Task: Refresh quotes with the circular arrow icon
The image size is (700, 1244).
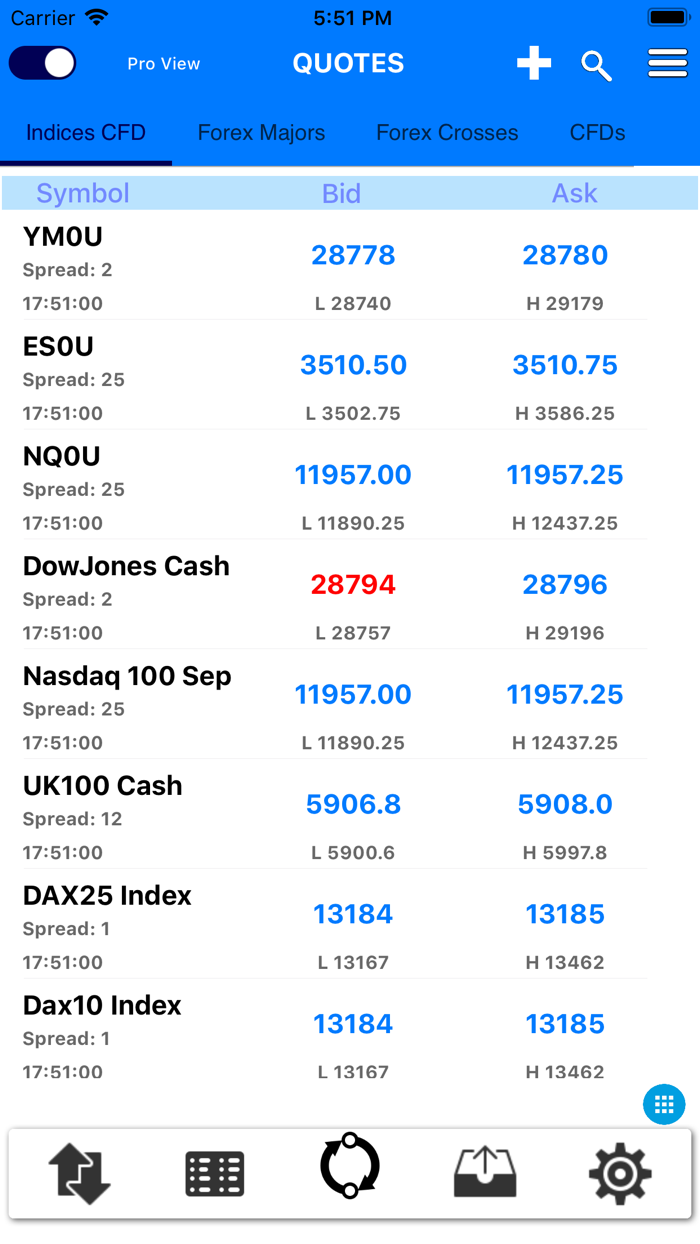Action: pos(349,1173)
